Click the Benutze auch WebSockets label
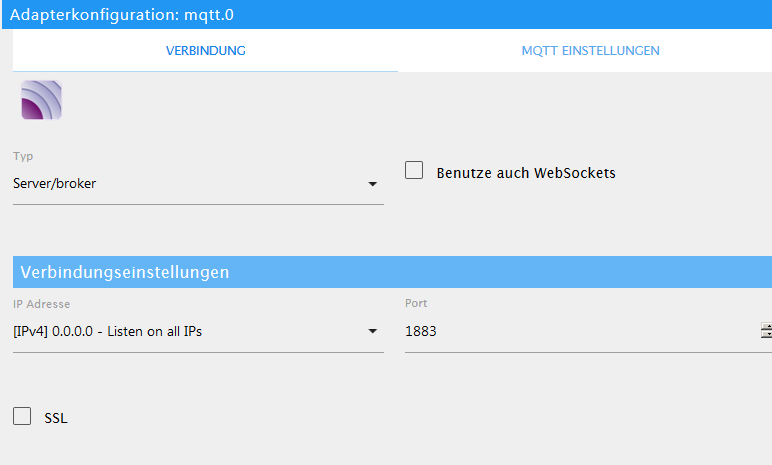 [526, 173]
